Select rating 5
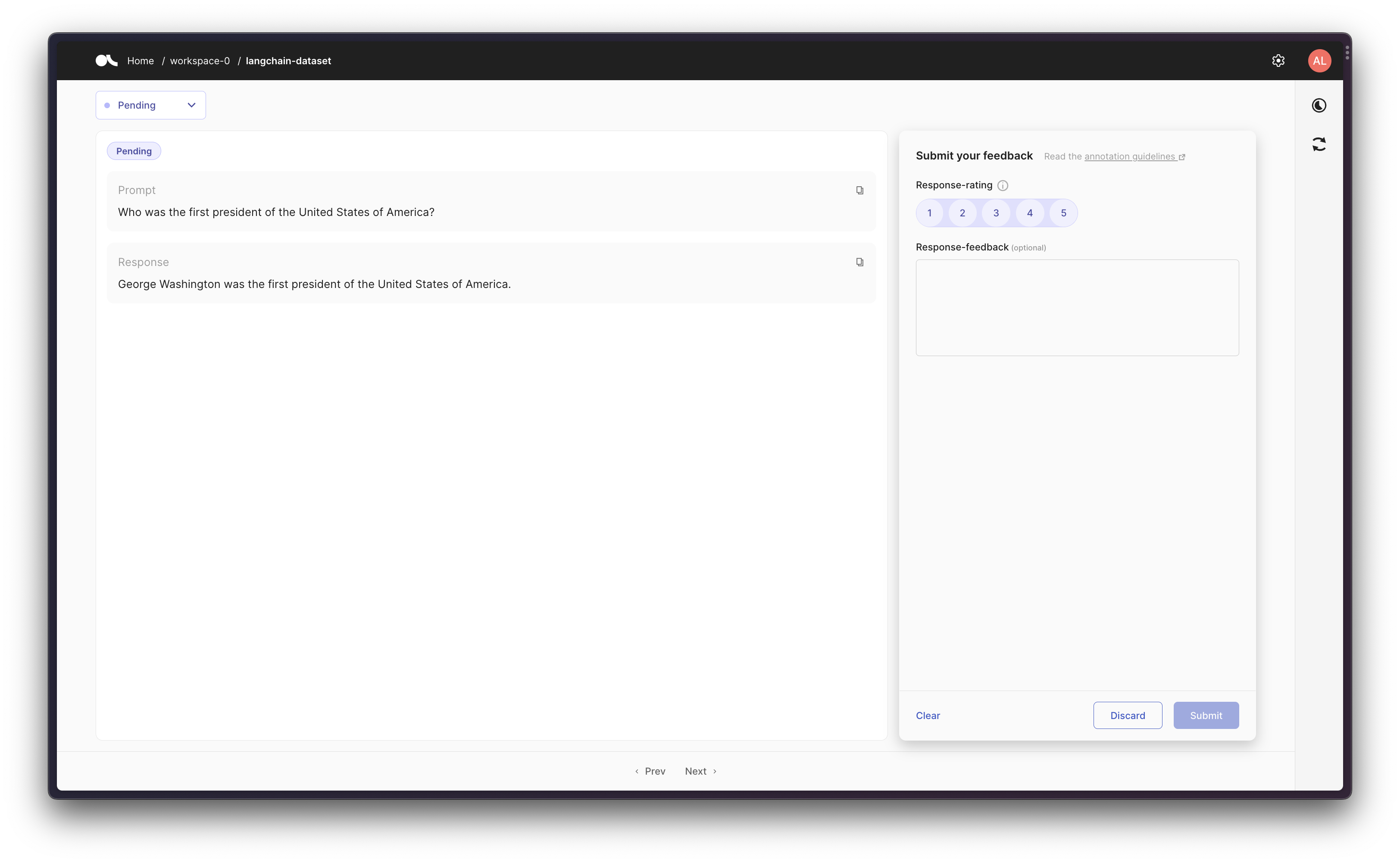The width and height of the screenshot is (1400, 863). point(1063,213)
